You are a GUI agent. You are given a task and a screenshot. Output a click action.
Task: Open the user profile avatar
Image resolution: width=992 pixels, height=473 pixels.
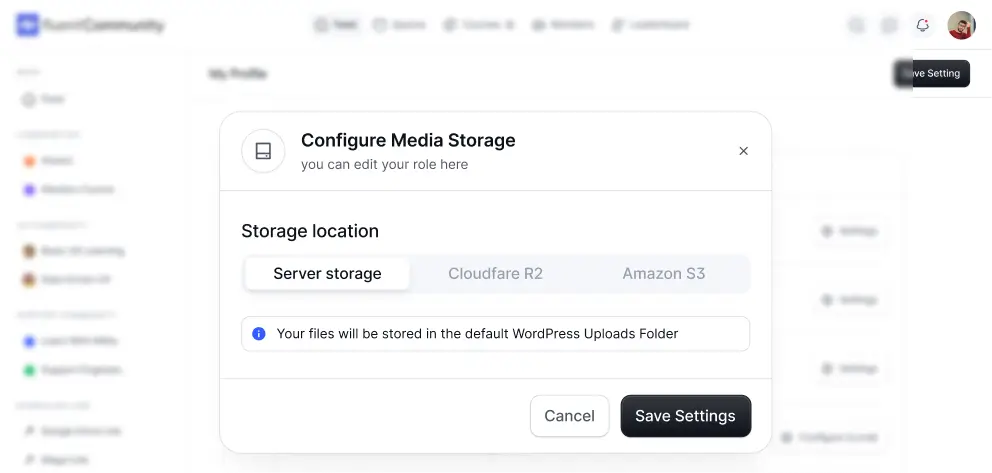coord(961,25)
